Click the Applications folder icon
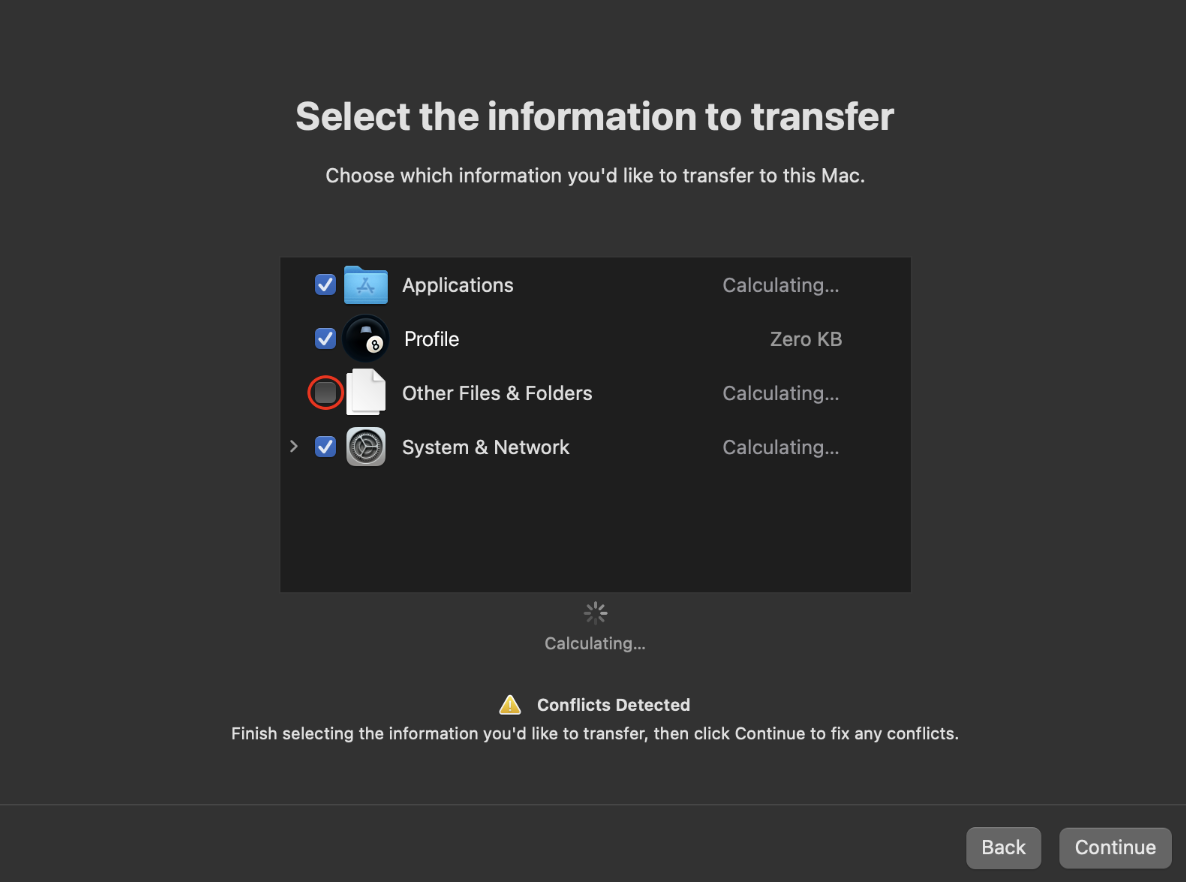The width and height of the screenshot is (1186, 882). click(365, 285)
